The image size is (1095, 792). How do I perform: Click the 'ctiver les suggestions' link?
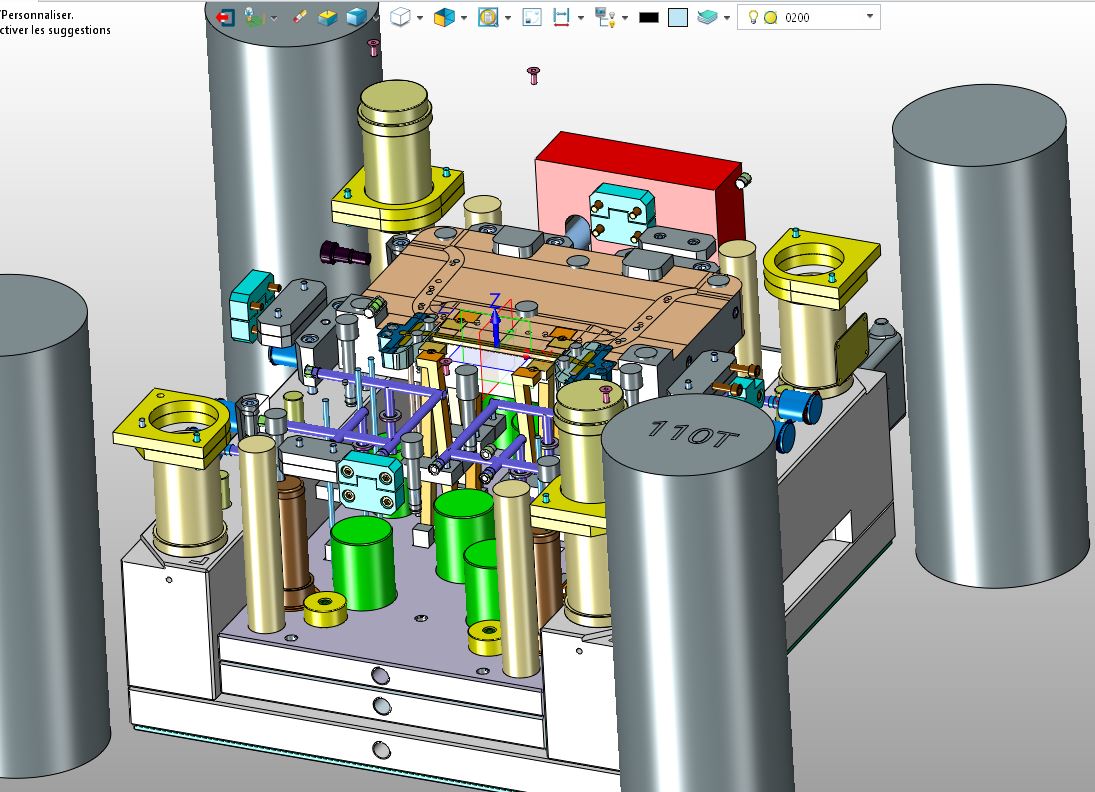(56, 30)
